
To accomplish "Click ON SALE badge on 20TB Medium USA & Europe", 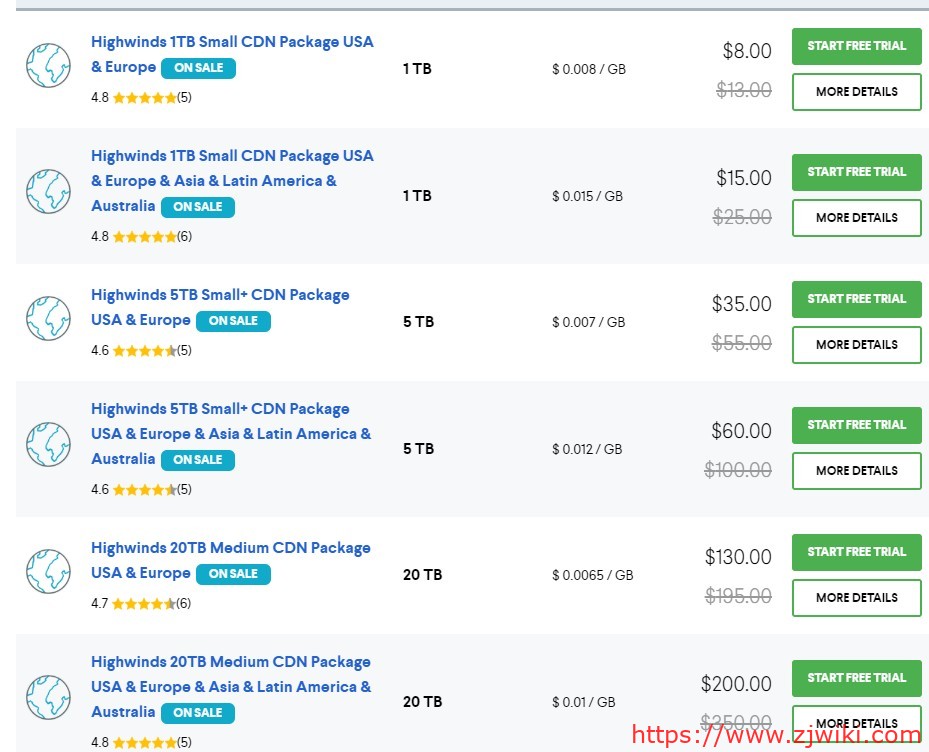I will pos(233,574).
